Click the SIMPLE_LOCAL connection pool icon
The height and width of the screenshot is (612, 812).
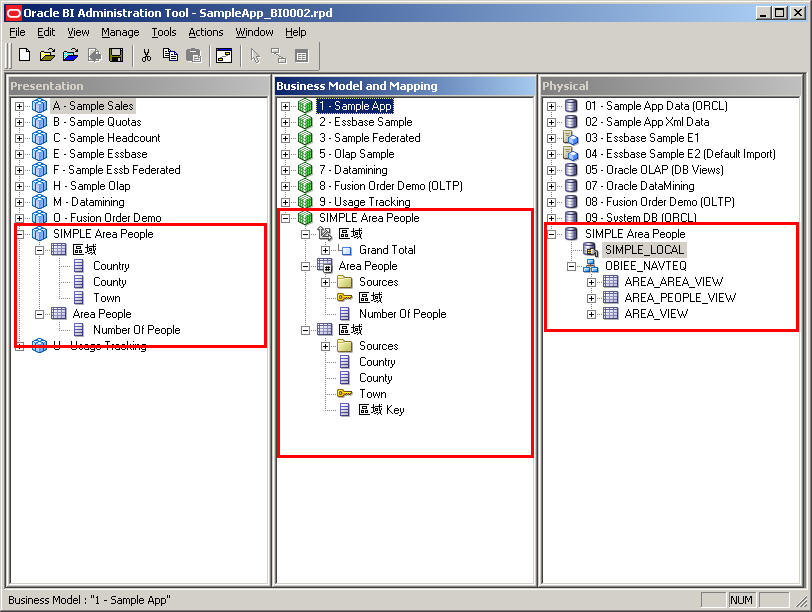(x=590, y=250)
